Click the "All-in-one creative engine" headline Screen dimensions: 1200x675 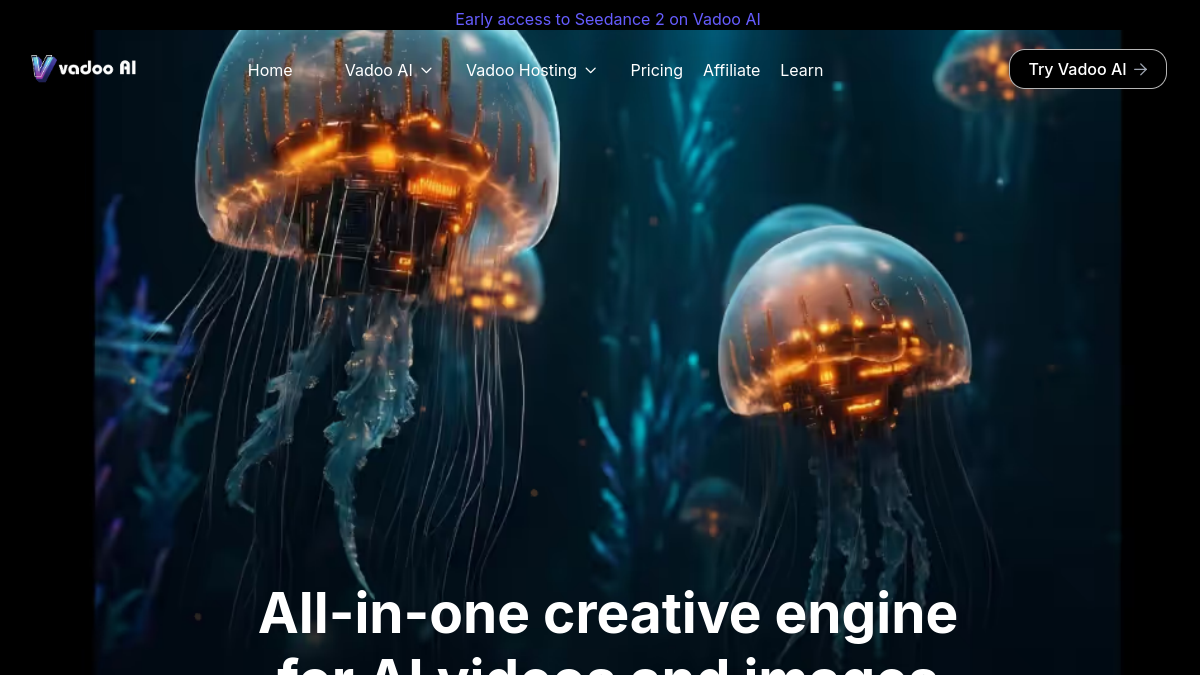(608, 613)
